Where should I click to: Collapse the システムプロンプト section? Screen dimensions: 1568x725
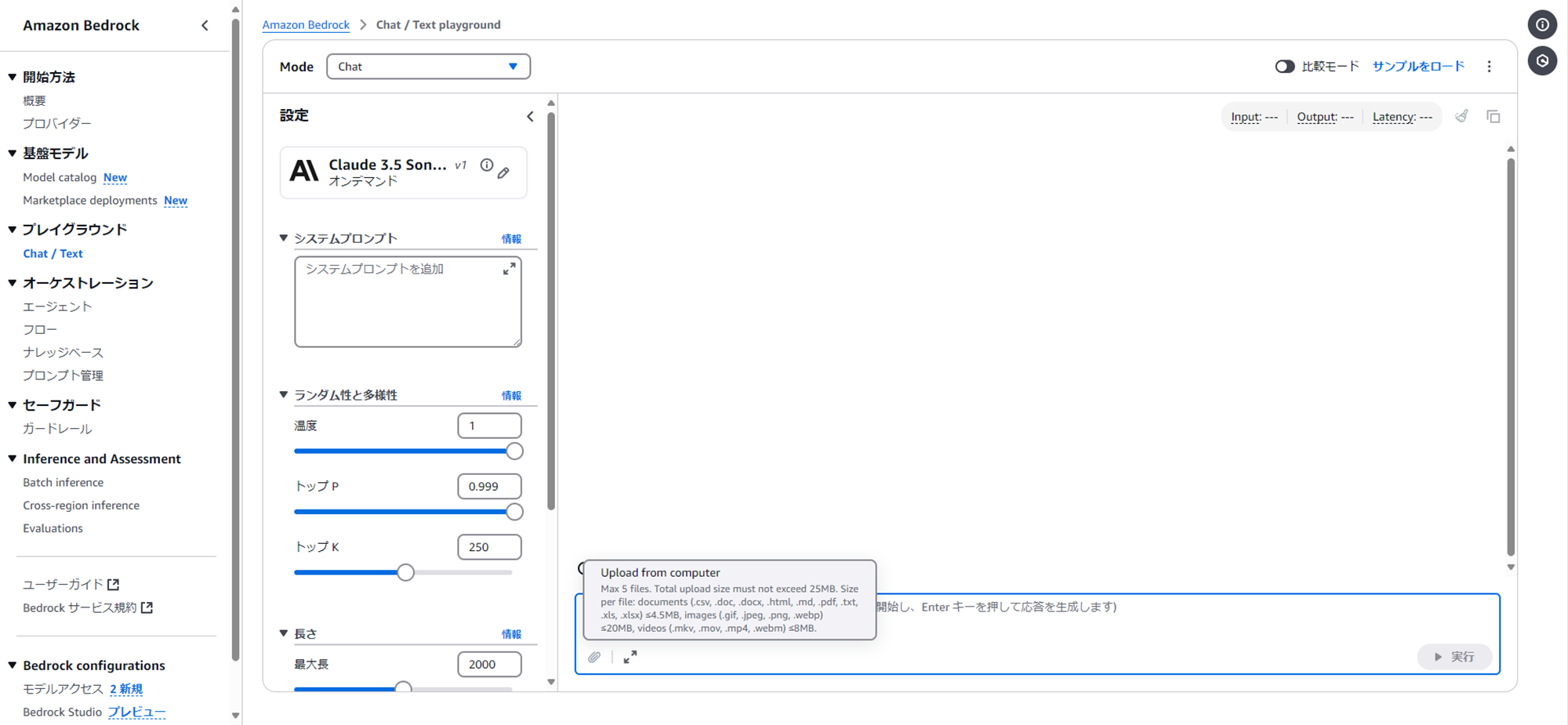(284, 238)
